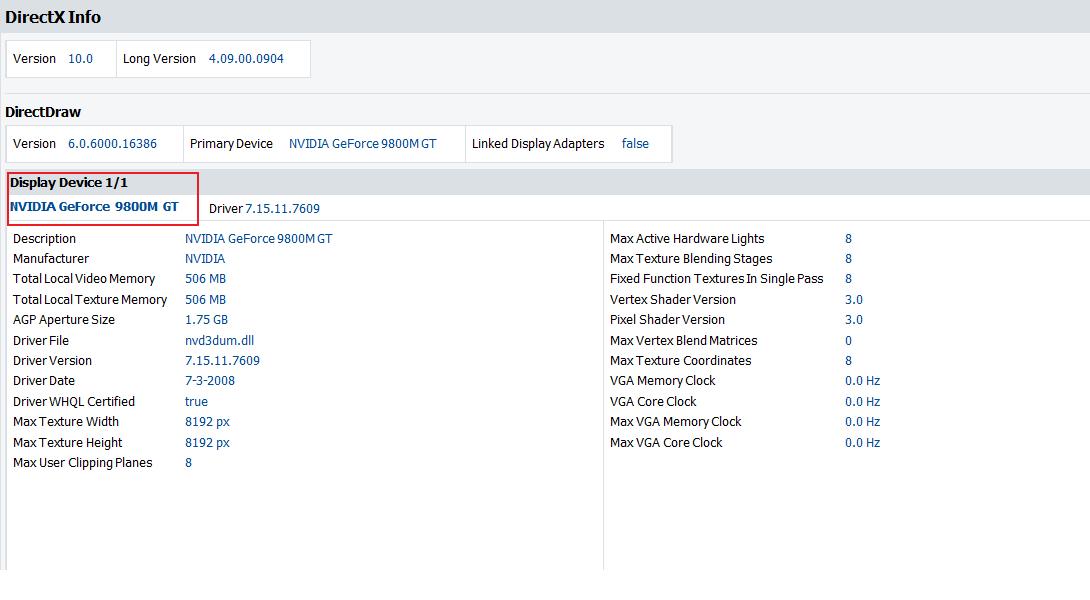Click Max User Clipping Planes value 8
The height and width of the screenshot is (600, 1090).
coord(188,463)
